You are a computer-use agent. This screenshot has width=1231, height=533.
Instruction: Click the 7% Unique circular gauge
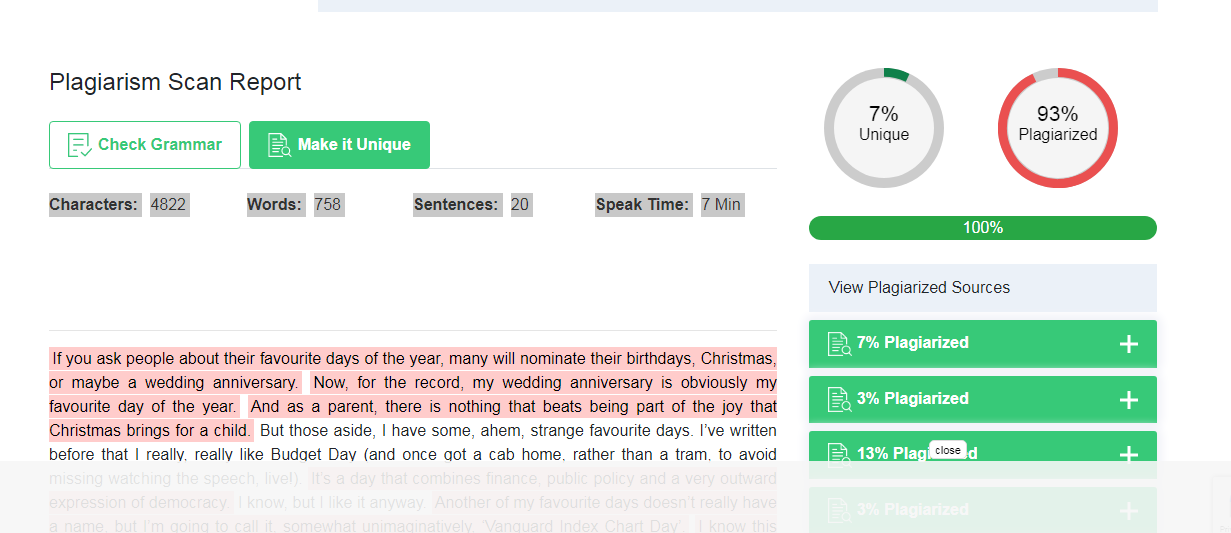click(884, 128)
